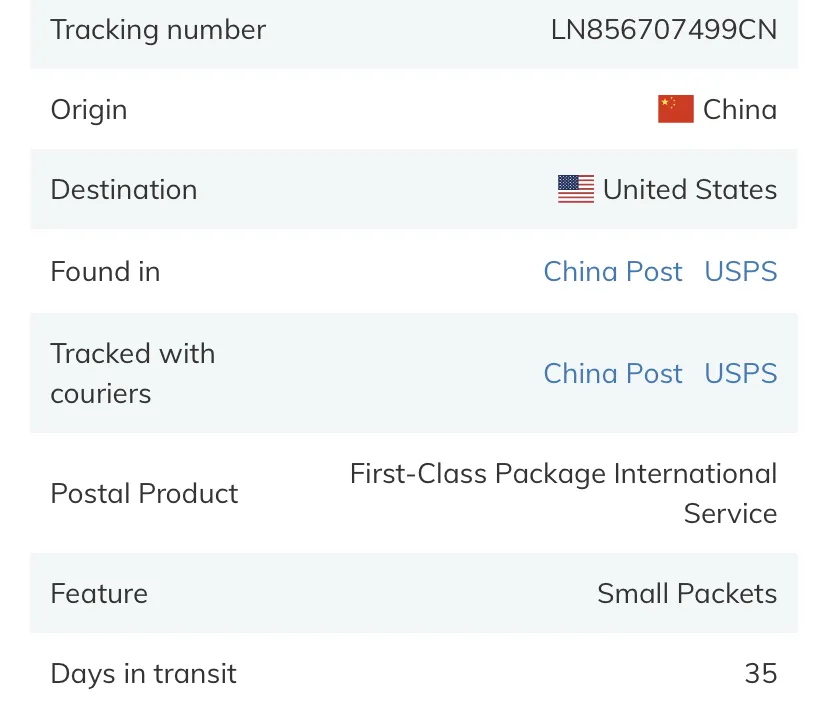Click the United States flag icon
This screenshot has height=720, width=828.
[576, 189]
